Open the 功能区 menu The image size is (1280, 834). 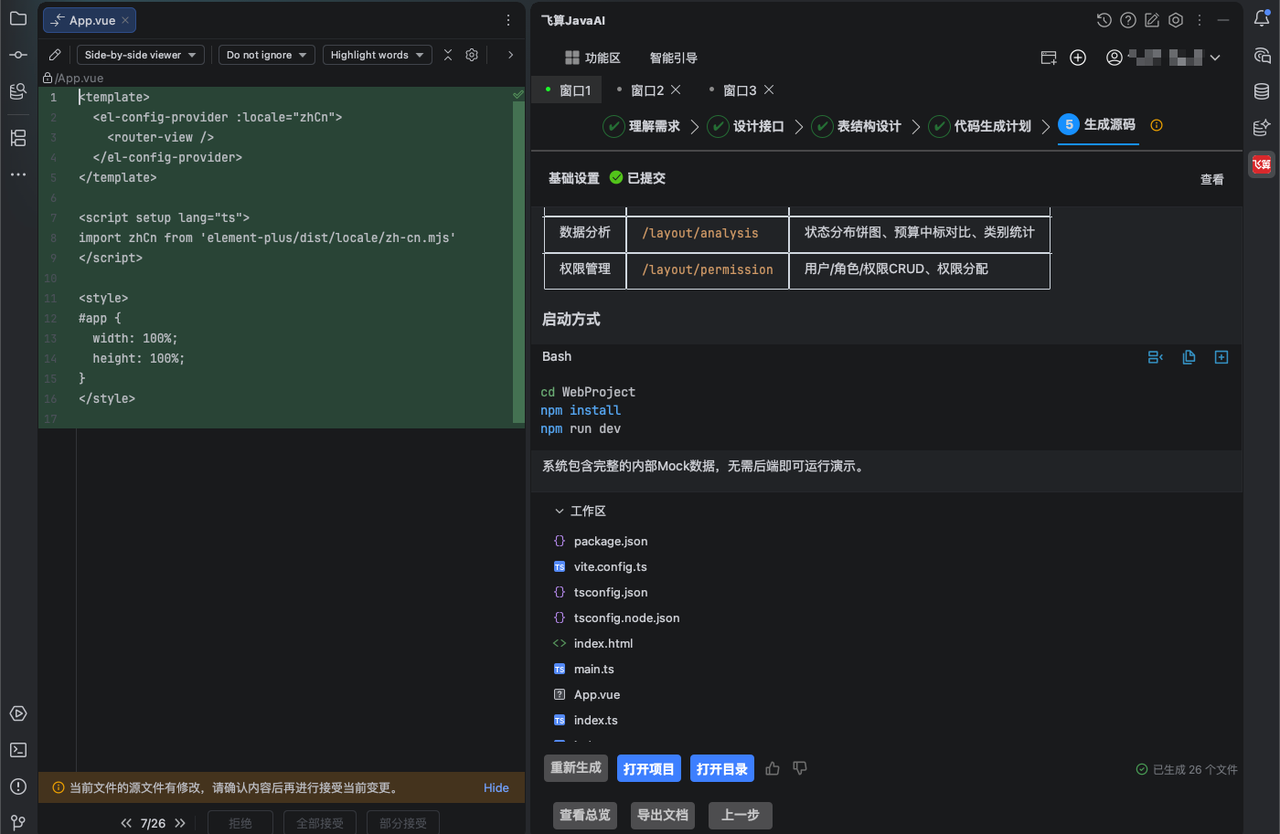tap(593, 58)
